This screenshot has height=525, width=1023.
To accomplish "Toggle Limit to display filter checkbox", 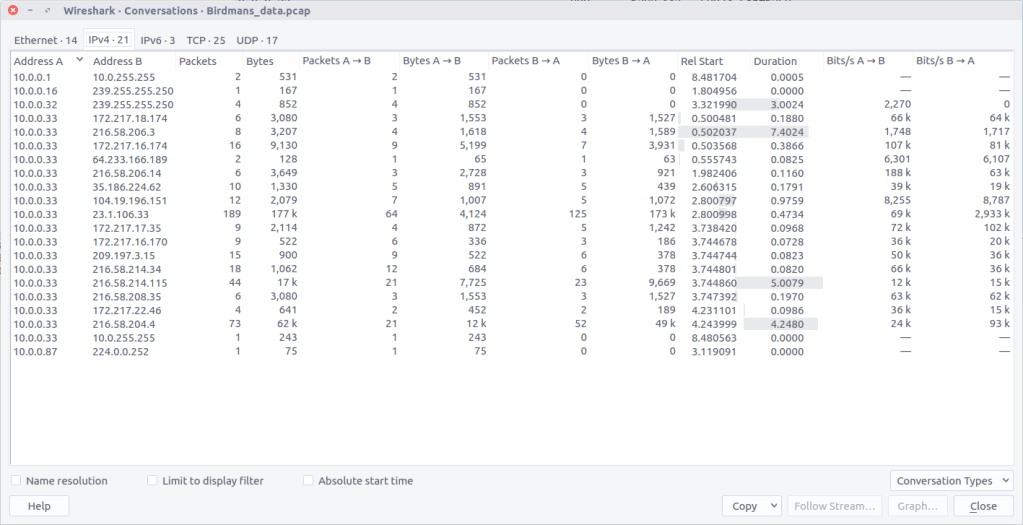I will pos(153,481).
